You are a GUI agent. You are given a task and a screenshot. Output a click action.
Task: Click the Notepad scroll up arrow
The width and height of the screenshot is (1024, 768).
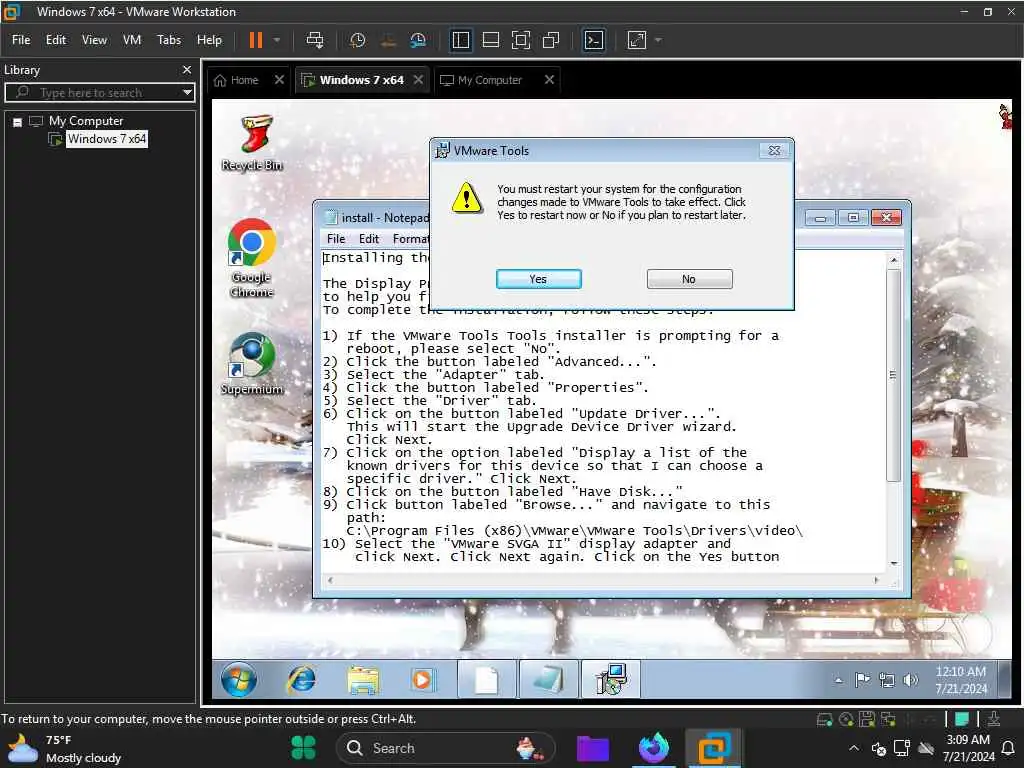[893, 260]
